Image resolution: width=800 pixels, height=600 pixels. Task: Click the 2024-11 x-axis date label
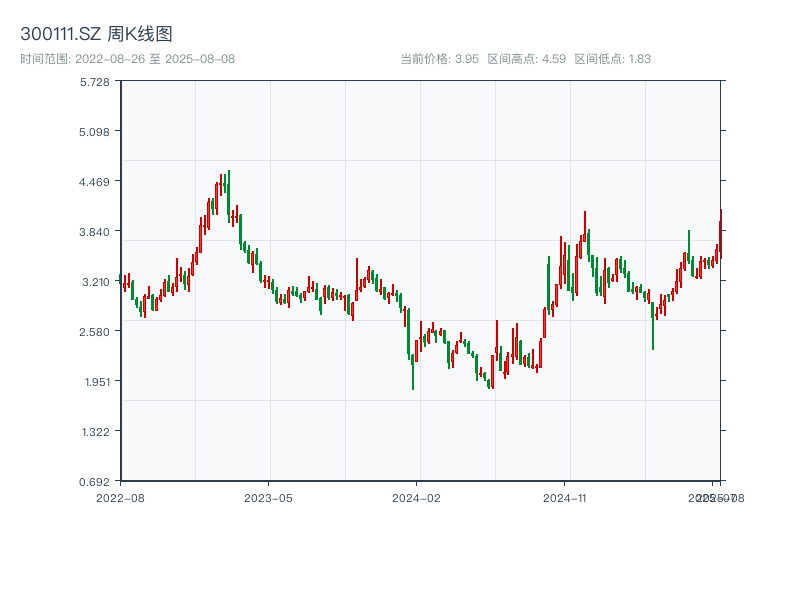pos(564,497)
